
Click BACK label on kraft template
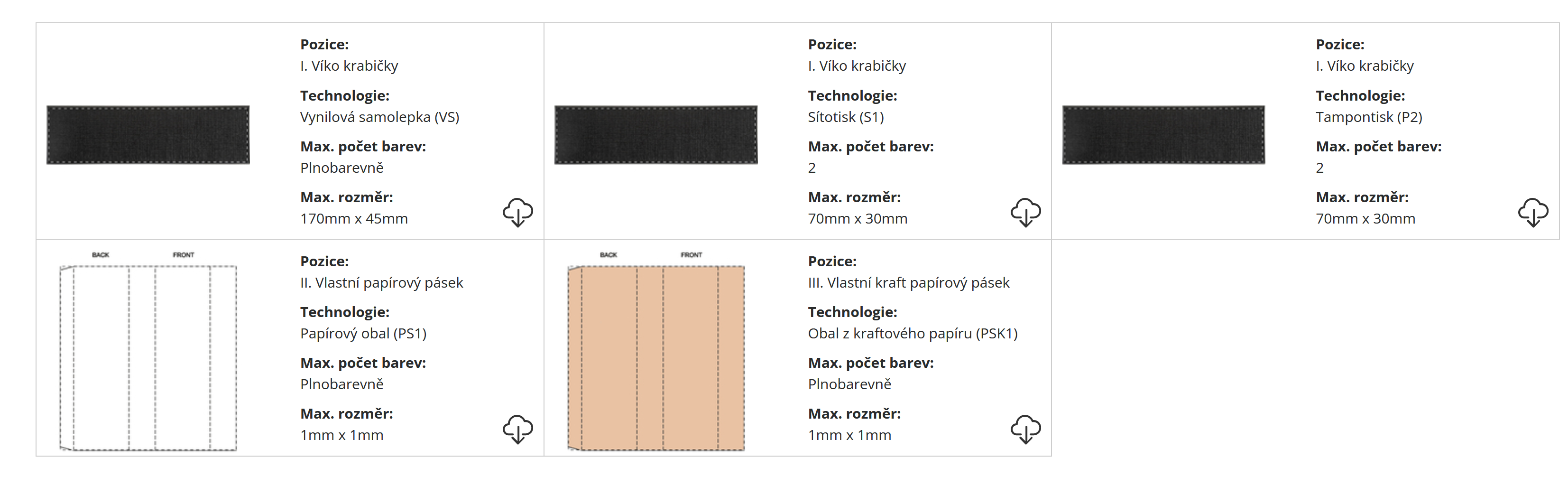click(x=608, y=255)
